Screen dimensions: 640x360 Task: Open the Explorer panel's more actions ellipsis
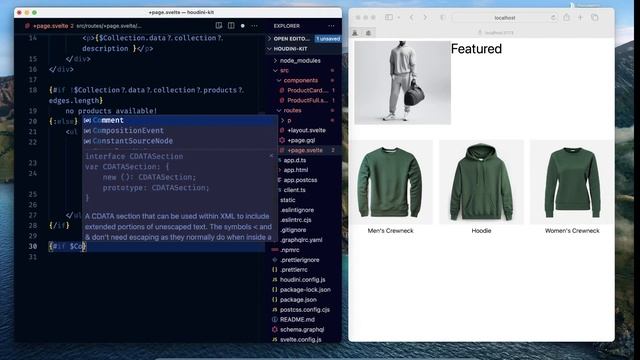(x=331, y=26)
